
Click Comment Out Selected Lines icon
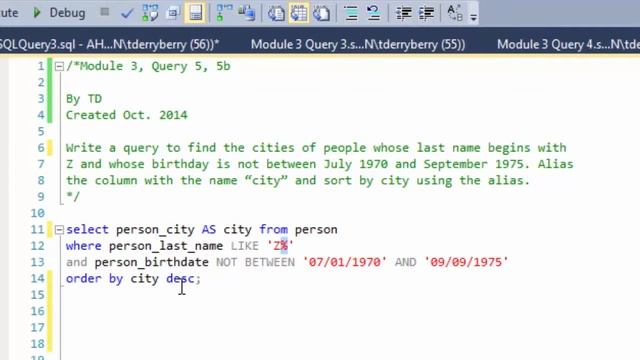click(x=351, y=13)
